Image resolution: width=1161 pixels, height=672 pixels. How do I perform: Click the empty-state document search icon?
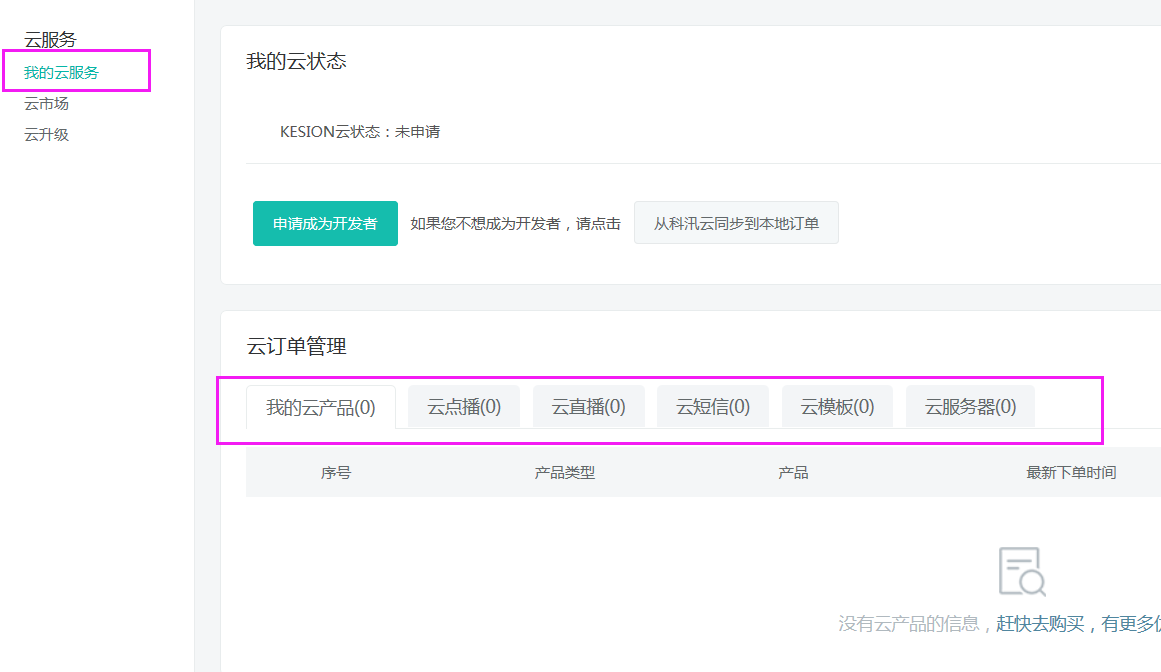1022,571
